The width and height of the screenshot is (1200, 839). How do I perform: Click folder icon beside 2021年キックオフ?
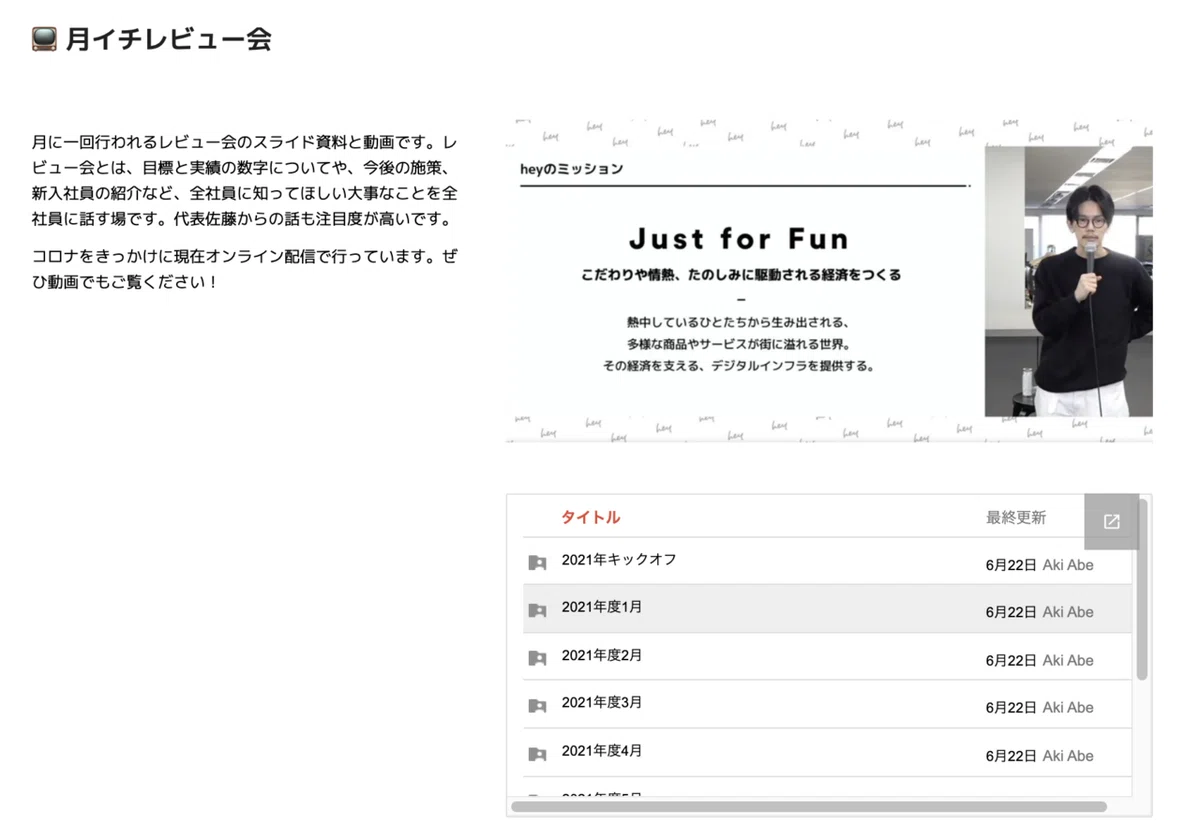tap(537, 563)
